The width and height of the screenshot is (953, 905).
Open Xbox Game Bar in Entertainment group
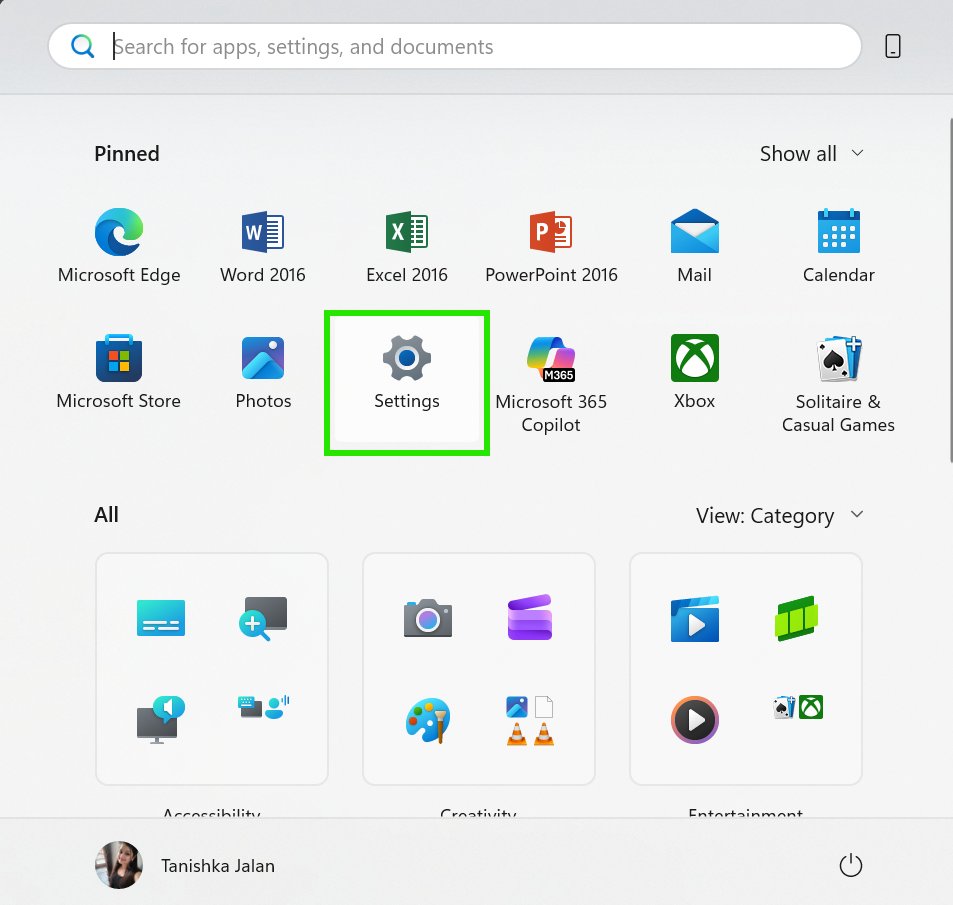point(796,618)
